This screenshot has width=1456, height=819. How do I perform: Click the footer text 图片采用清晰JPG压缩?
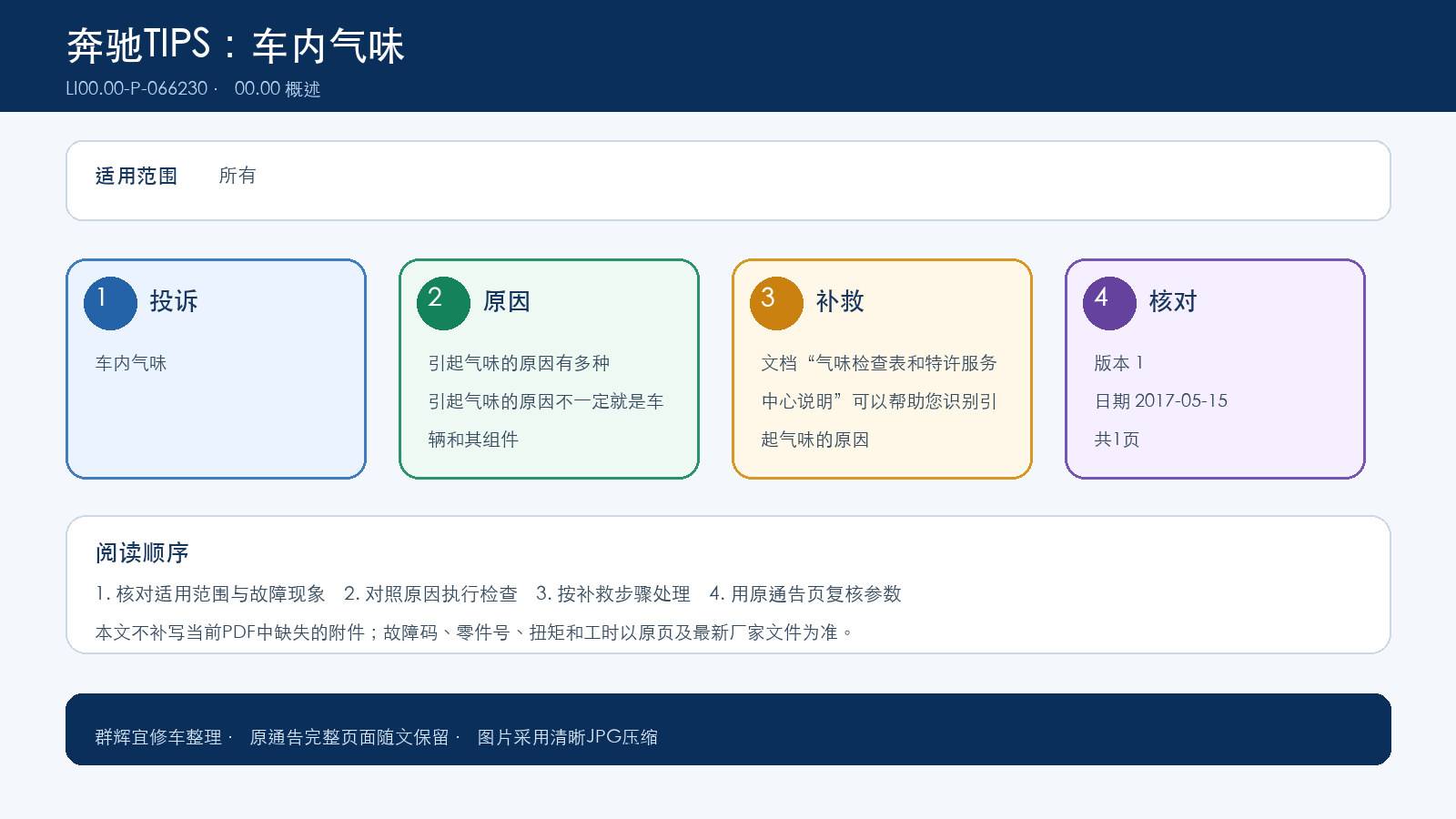568,737
